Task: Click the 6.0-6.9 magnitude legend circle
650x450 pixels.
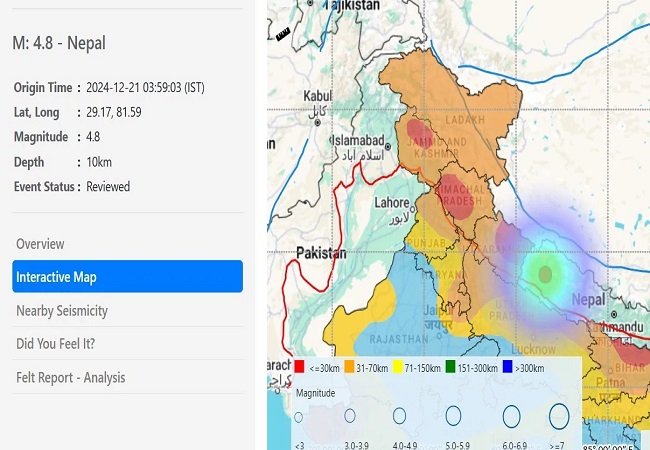Action: pyautogui.click(x=511, y=416)
